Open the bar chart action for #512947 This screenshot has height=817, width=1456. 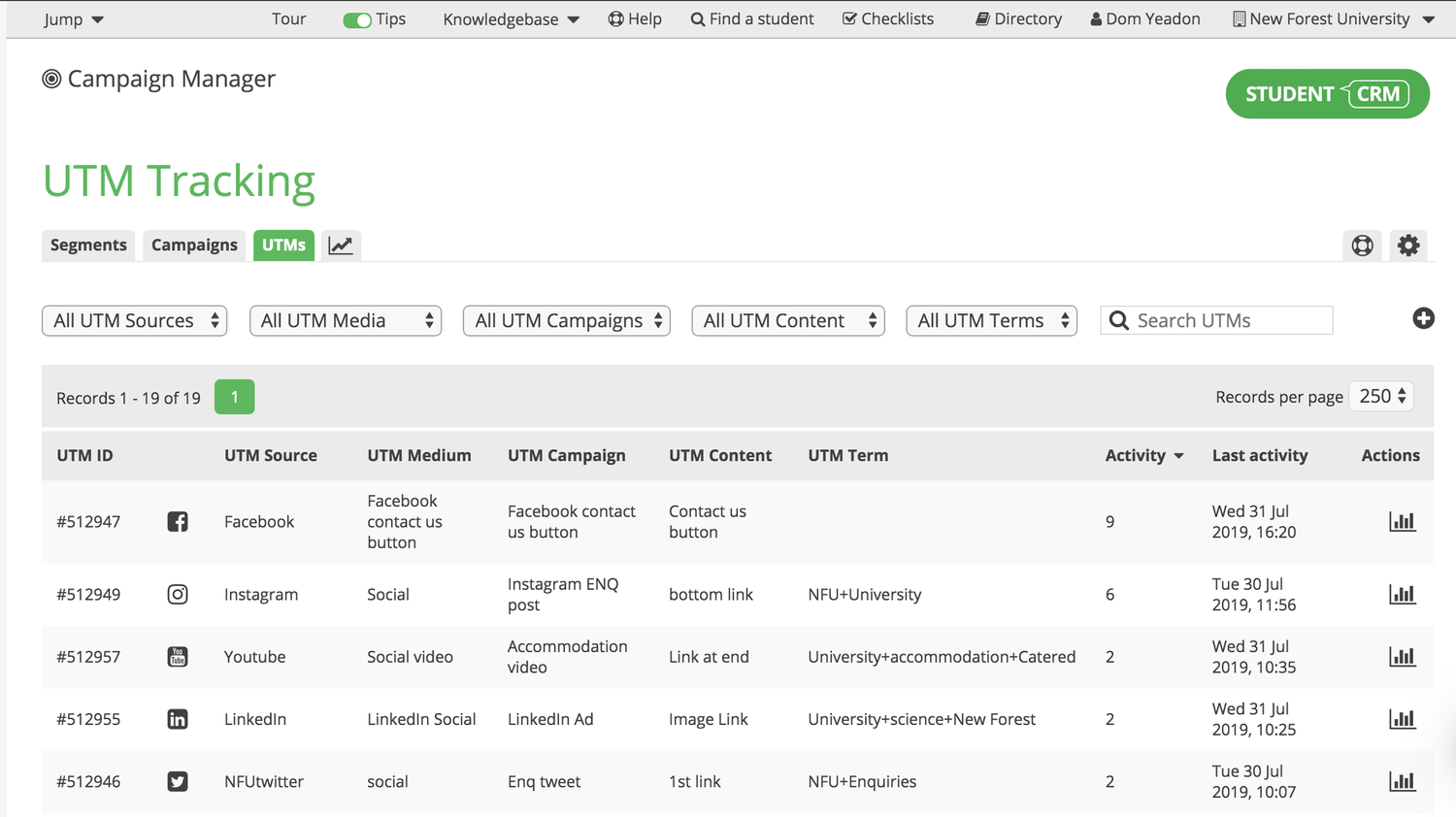point(1403,521)
